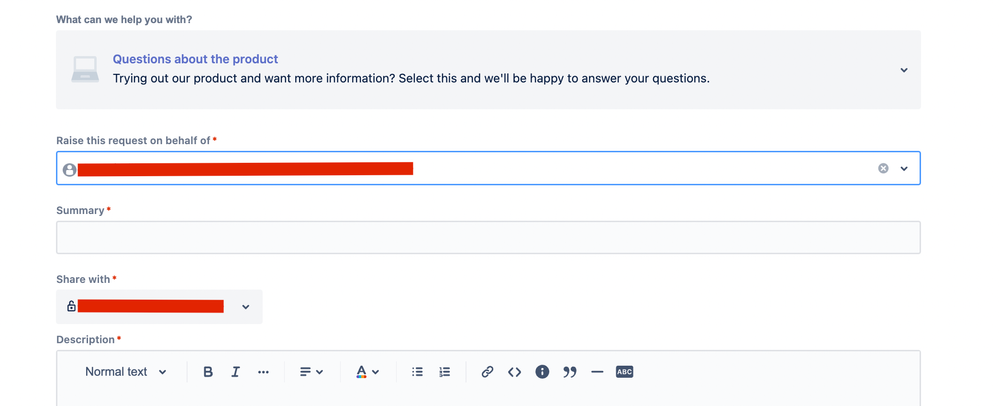Viewport: 999px width, 406px height.
Task: Insert a code snippet
Action: 515,372
